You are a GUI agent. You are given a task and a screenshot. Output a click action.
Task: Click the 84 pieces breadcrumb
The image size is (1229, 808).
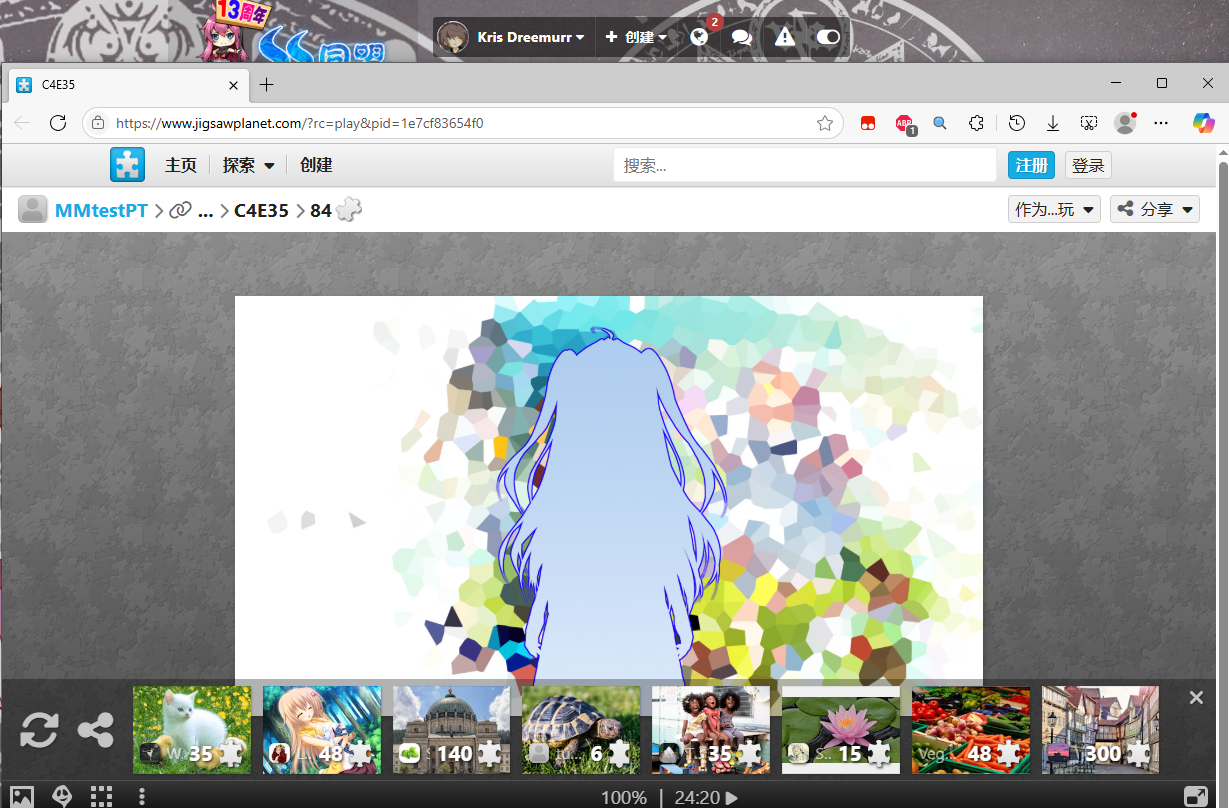tap(336, 210)
